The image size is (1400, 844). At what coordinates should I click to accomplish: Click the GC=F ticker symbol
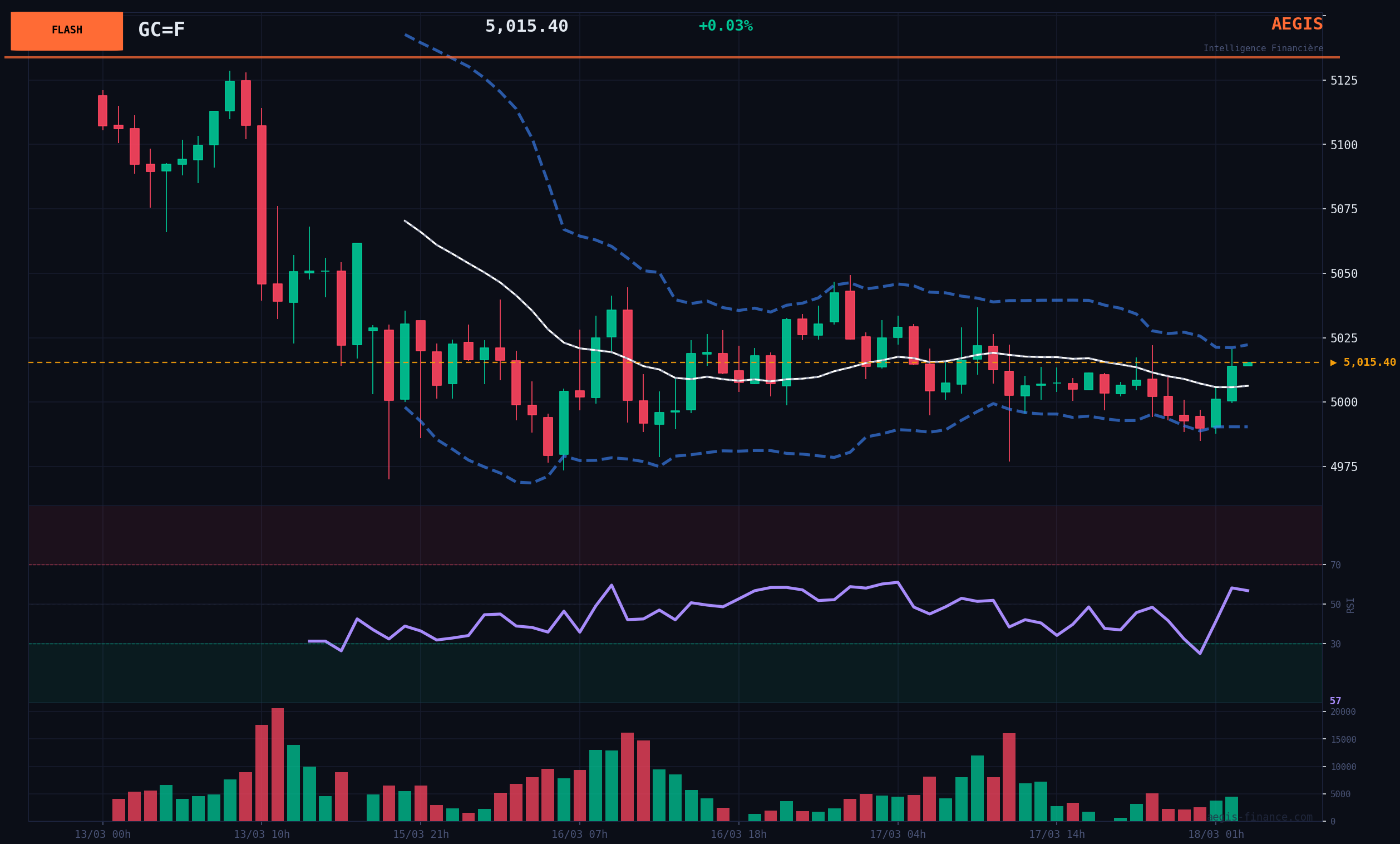(x=161, y=30)
